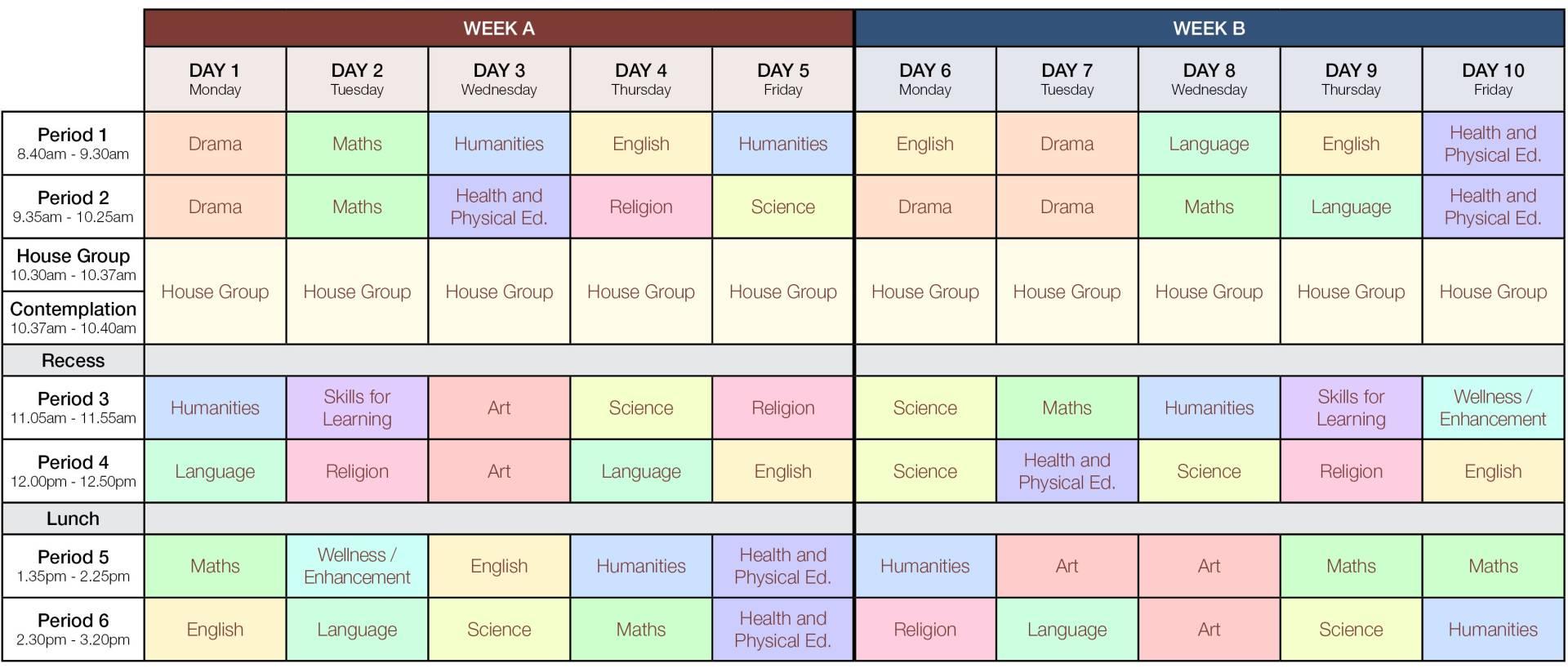Select Day 7 Period 4 Health and Physical Ed.

click(x=1067, y=471)
